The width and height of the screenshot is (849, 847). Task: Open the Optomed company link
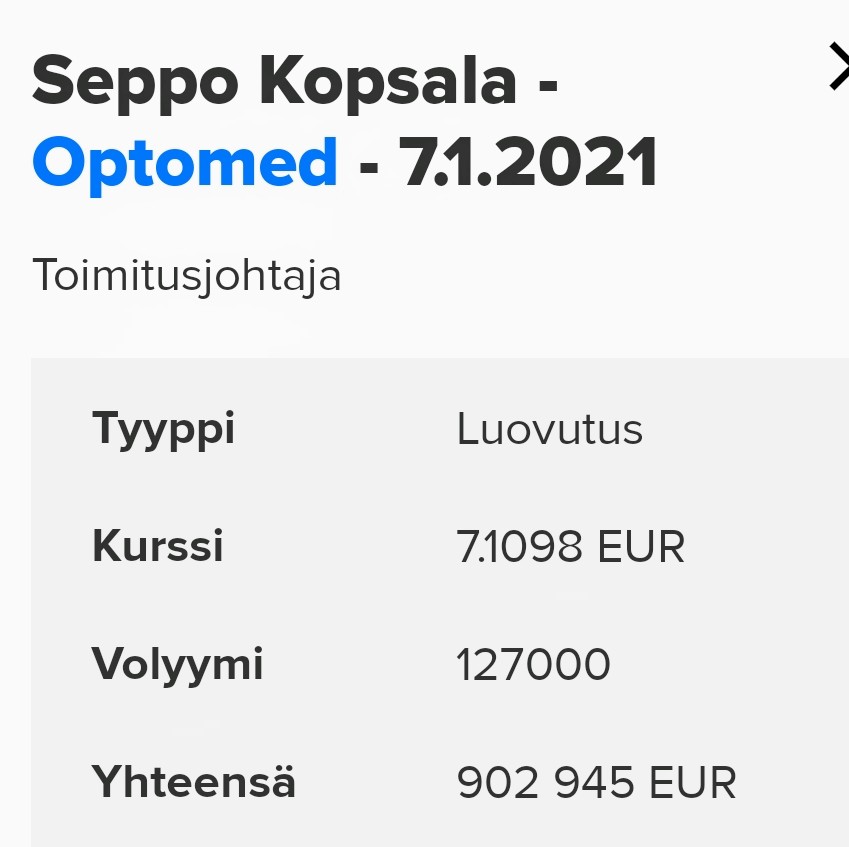[x=185, y=162]
